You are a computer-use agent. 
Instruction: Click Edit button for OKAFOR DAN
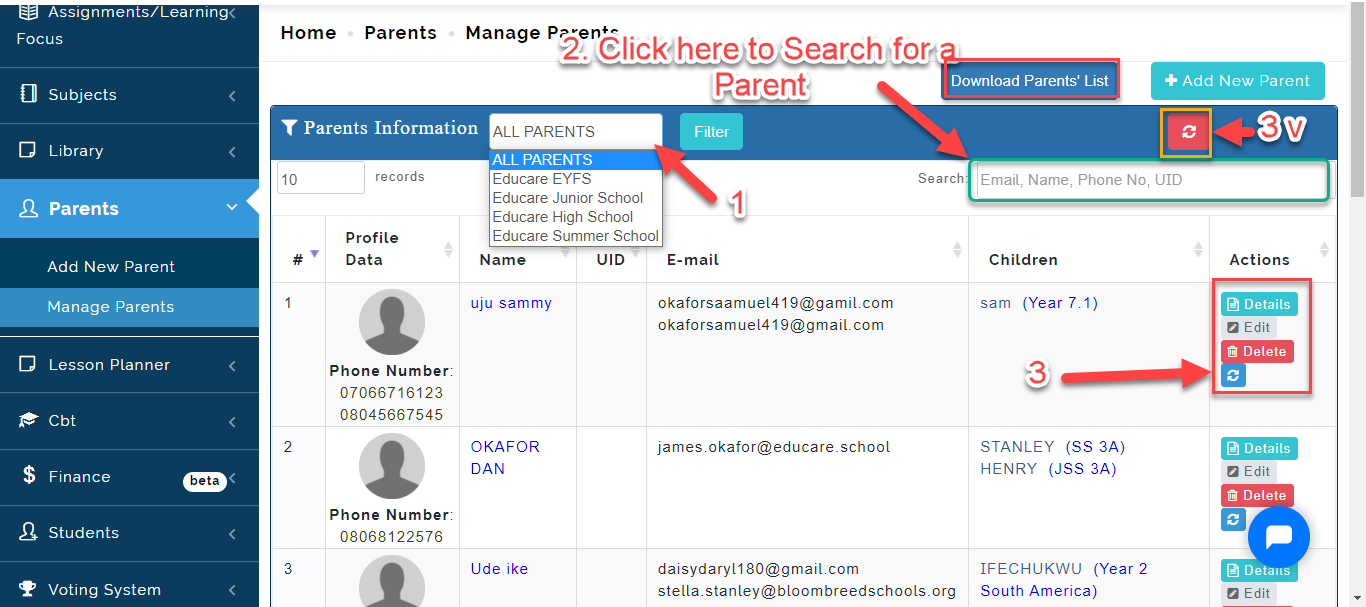tap(1248, 471)
